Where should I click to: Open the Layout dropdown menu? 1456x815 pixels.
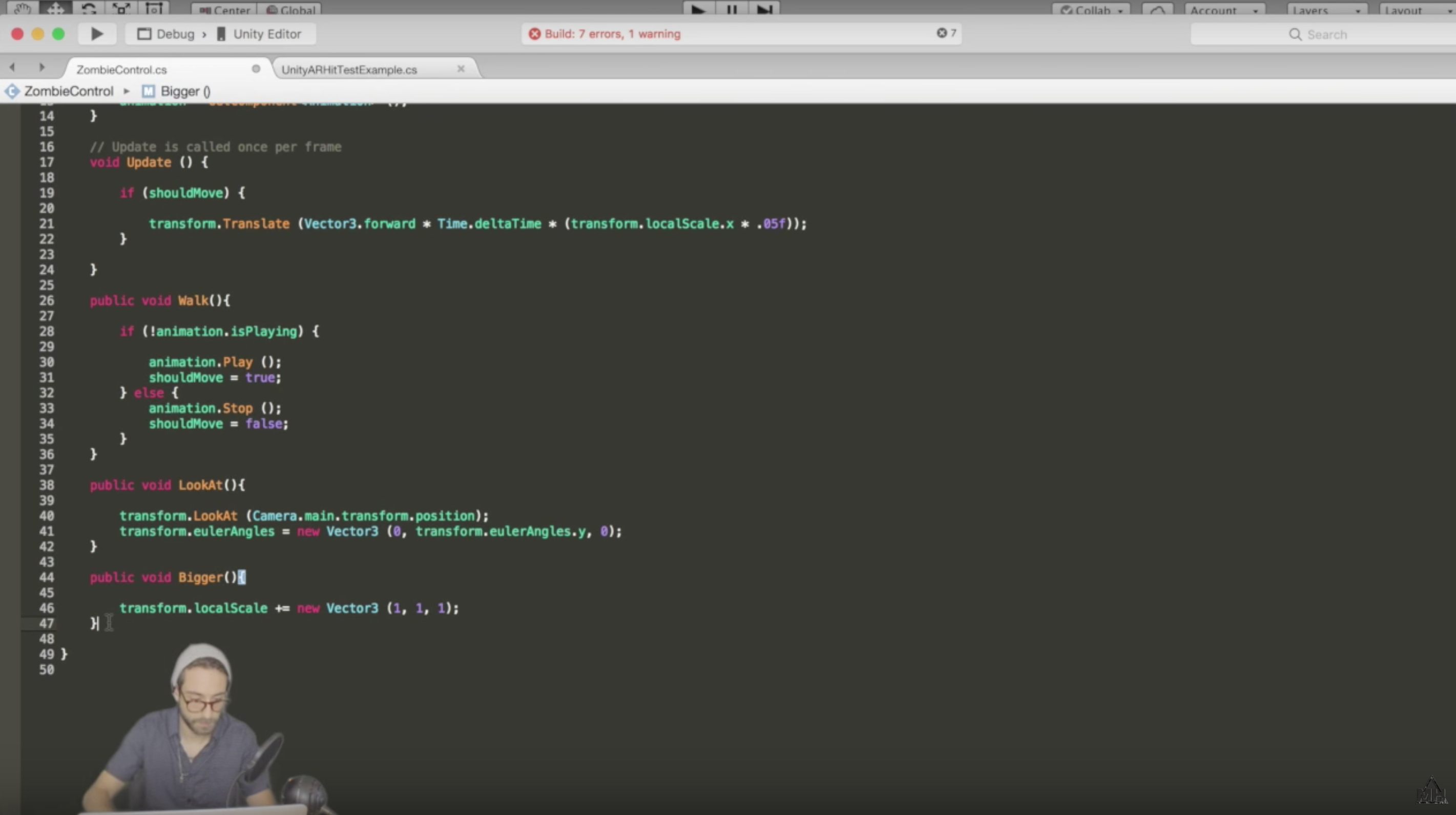tap(1418, 9)
